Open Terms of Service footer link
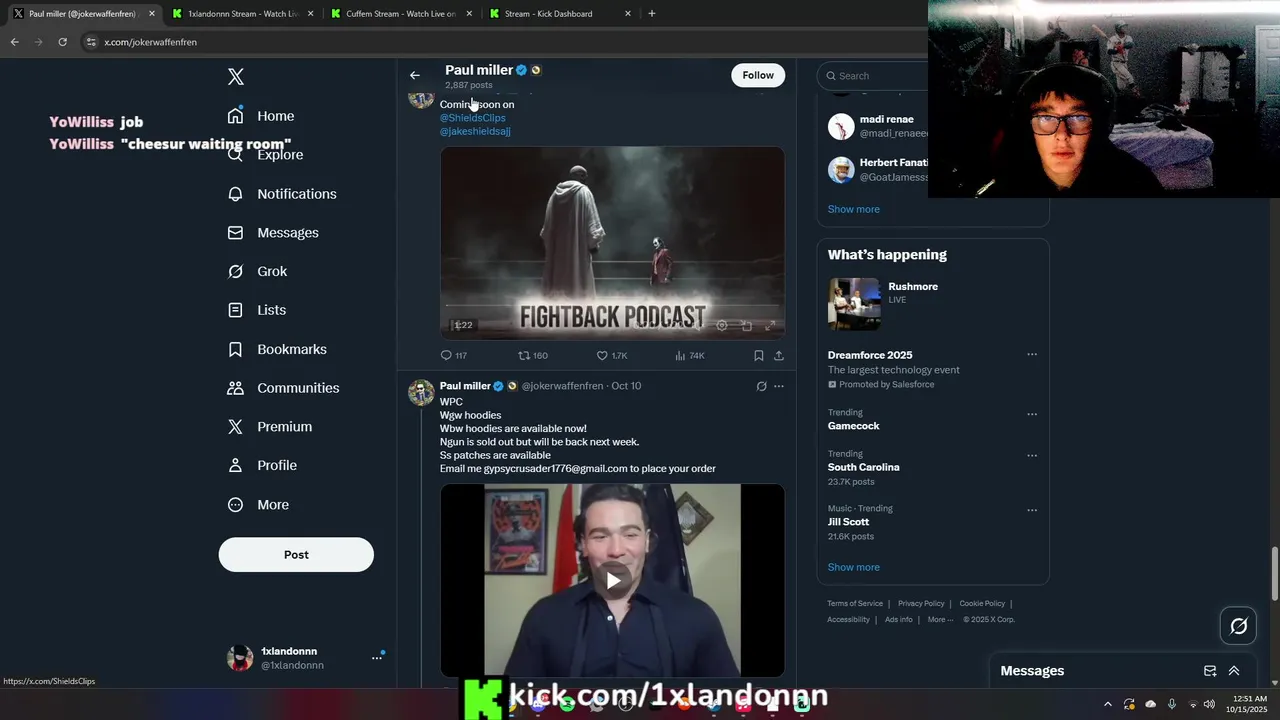Viewport: 1280px width, 720px height. coord(855,604)
